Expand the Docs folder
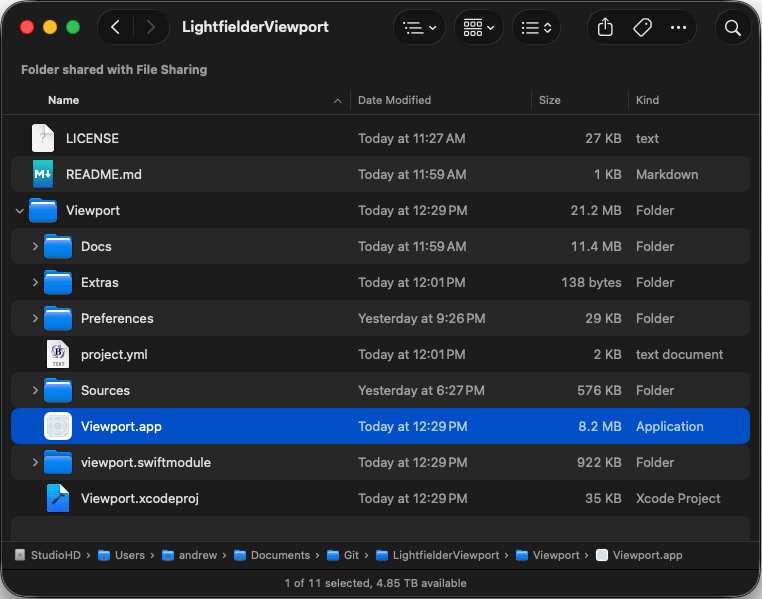Image resolution: width=762 pixels, height=599 pixels. (35, 246)
